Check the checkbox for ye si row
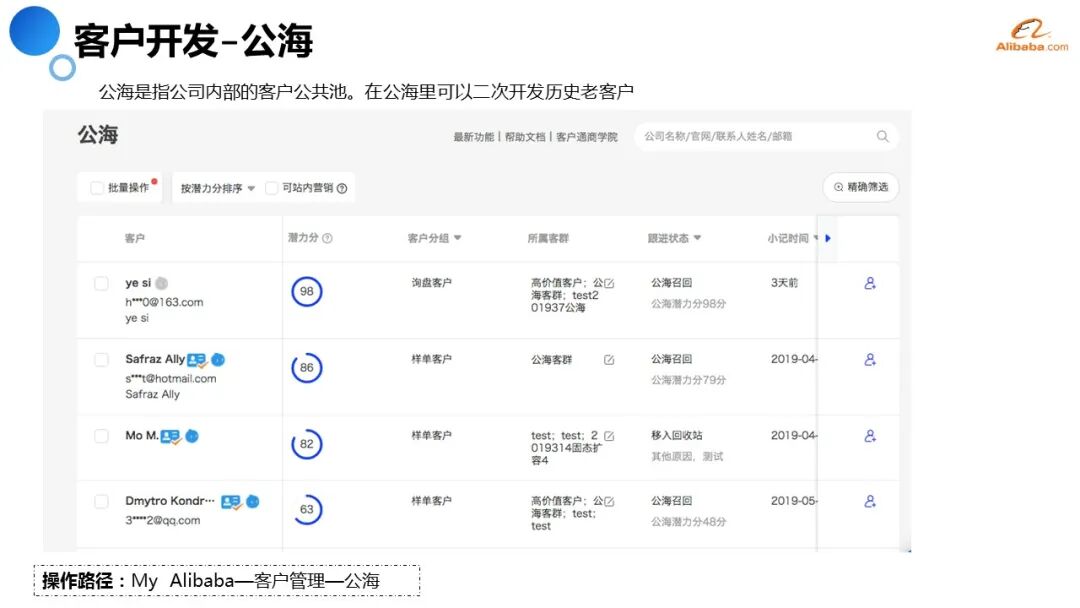1080x608 pixels. click(x=101, y=283)
